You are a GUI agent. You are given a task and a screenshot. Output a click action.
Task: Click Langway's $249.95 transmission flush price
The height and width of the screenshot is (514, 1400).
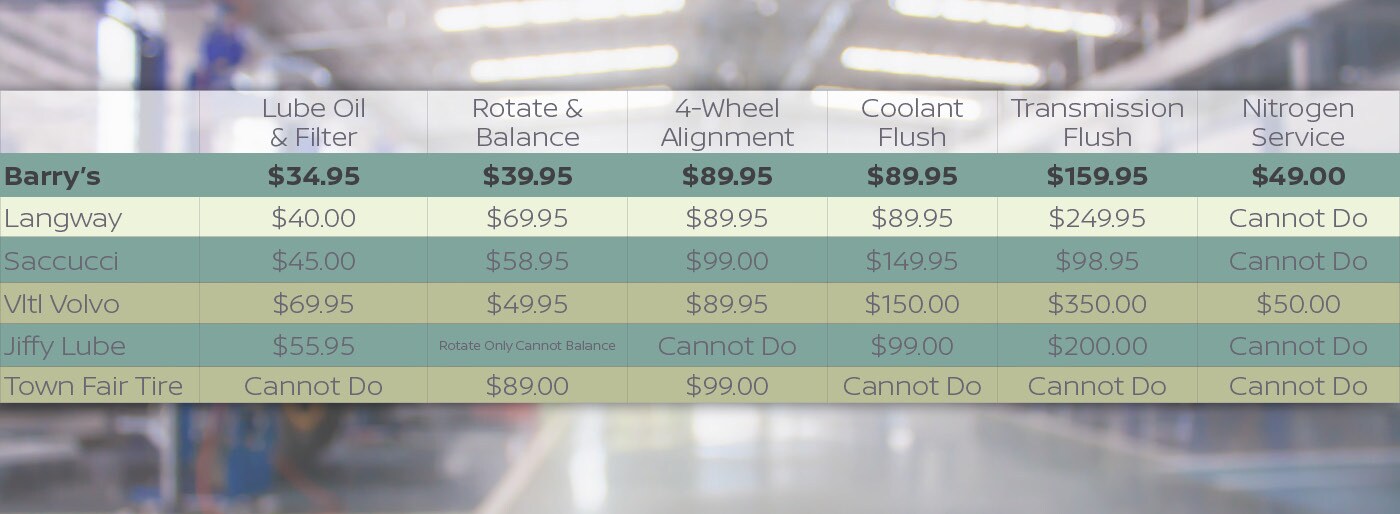(1097, 218)
